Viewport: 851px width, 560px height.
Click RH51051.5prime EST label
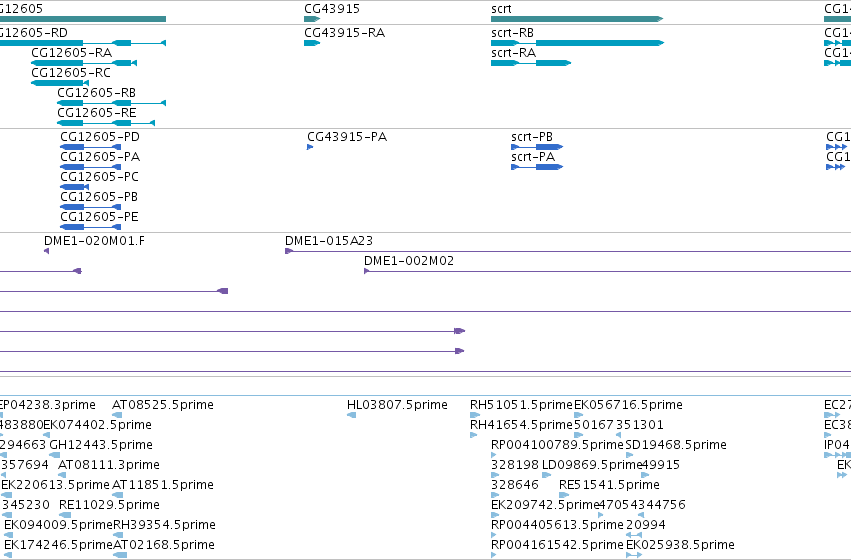(522, 405)
